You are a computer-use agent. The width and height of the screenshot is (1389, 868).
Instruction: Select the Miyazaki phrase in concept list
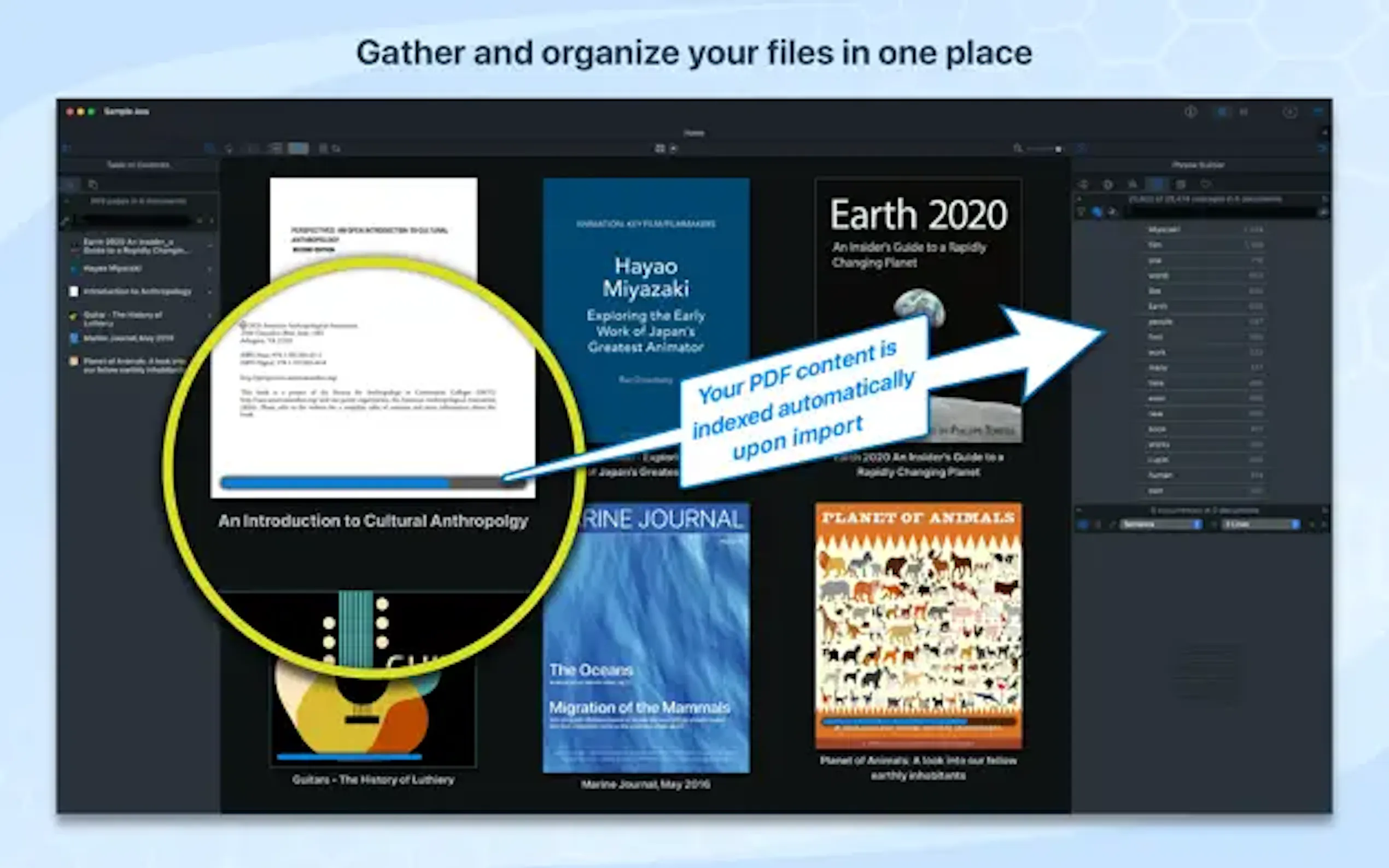click(x=1164, y=230)
